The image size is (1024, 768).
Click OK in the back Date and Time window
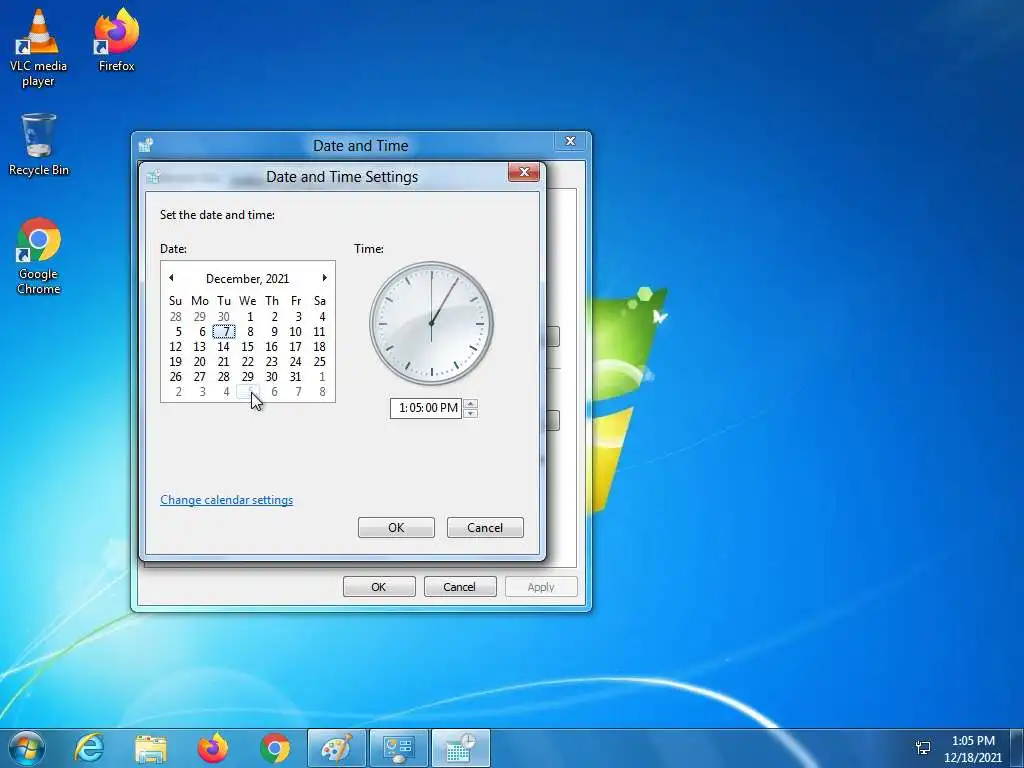(379, 586)
